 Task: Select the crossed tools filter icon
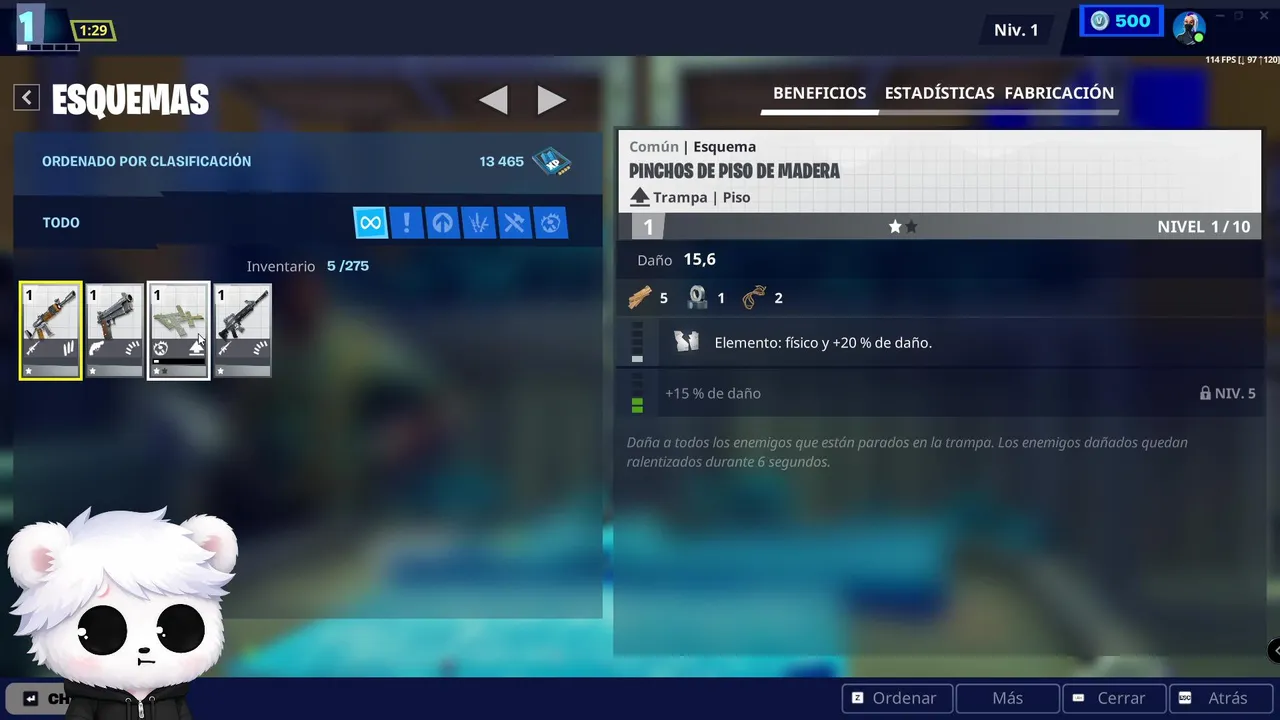514,223
